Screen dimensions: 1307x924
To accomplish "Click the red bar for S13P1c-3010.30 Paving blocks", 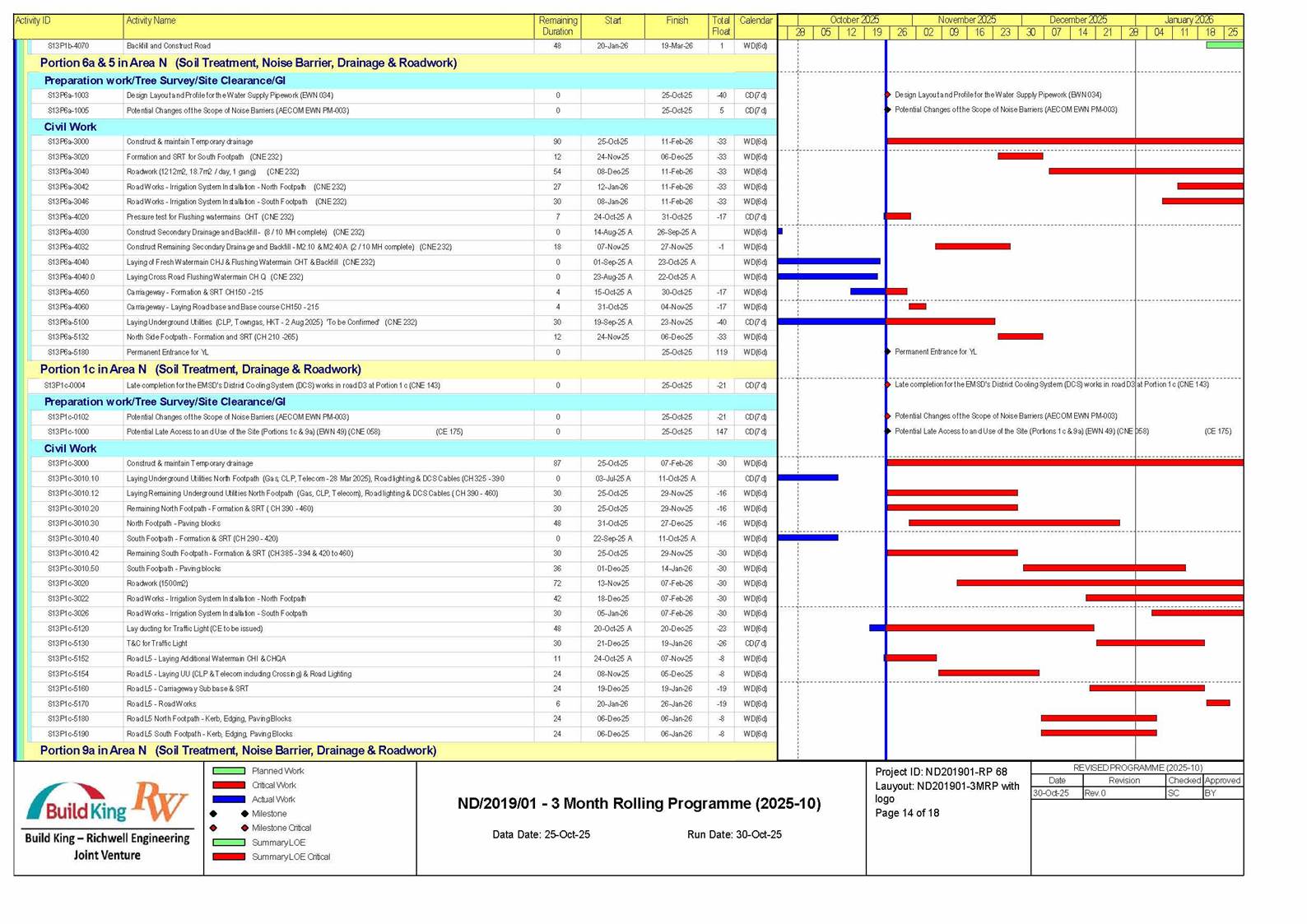I will pos(1013,523).
